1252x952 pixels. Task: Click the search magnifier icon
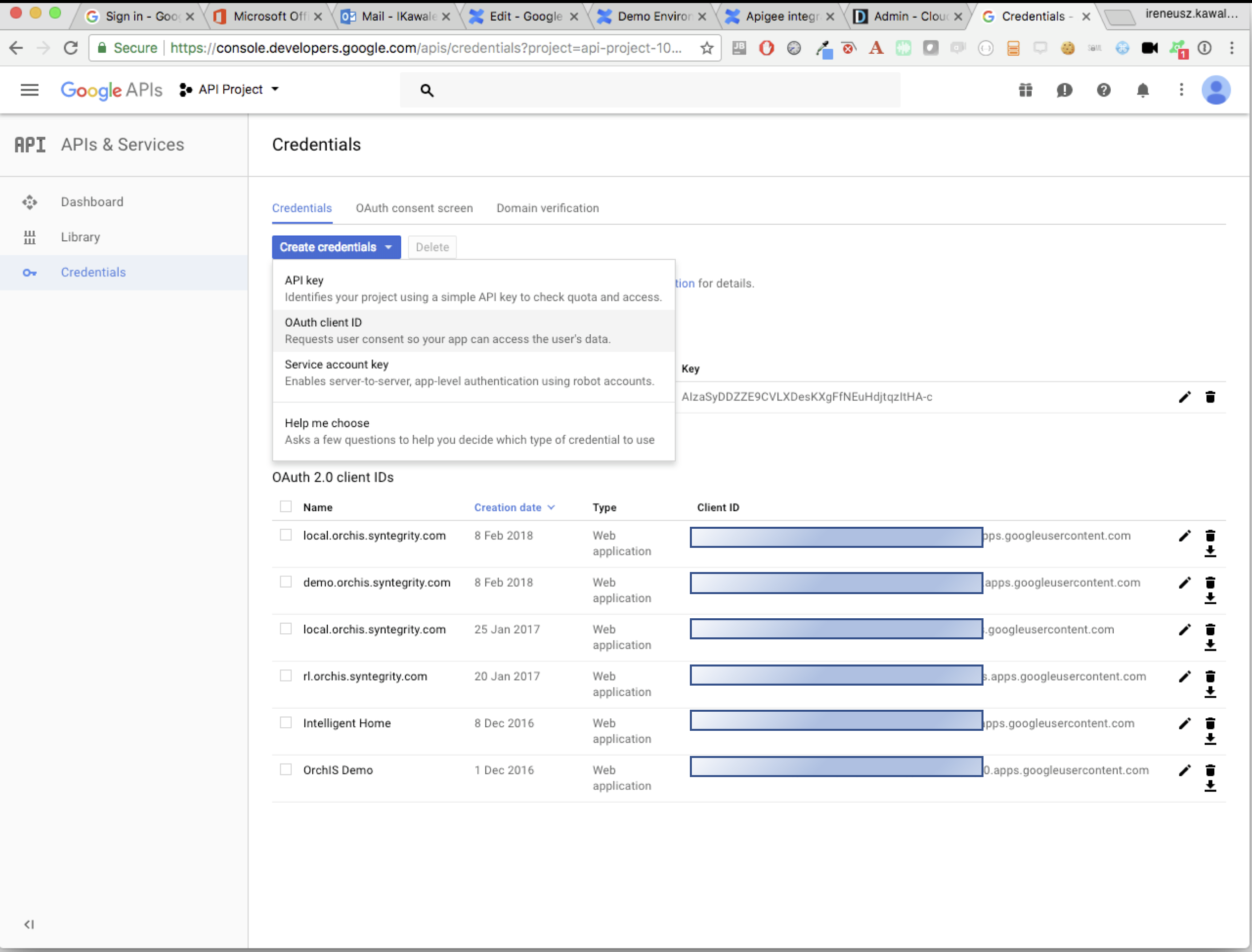pos(427,90)
